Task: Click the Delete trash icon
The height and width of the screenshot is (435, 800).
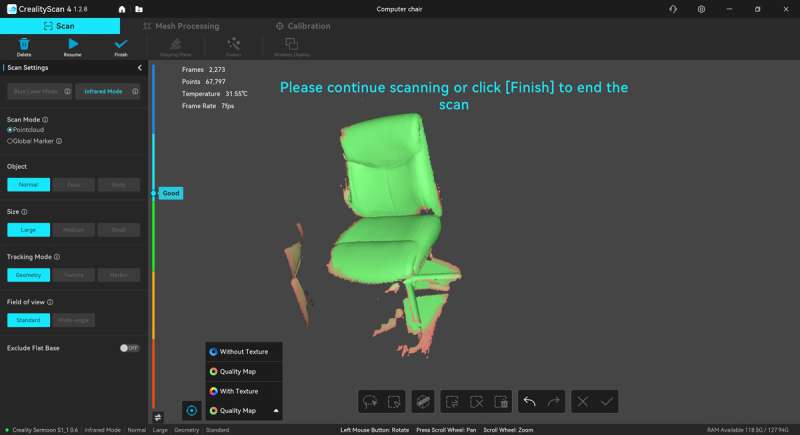Action: 24,44
